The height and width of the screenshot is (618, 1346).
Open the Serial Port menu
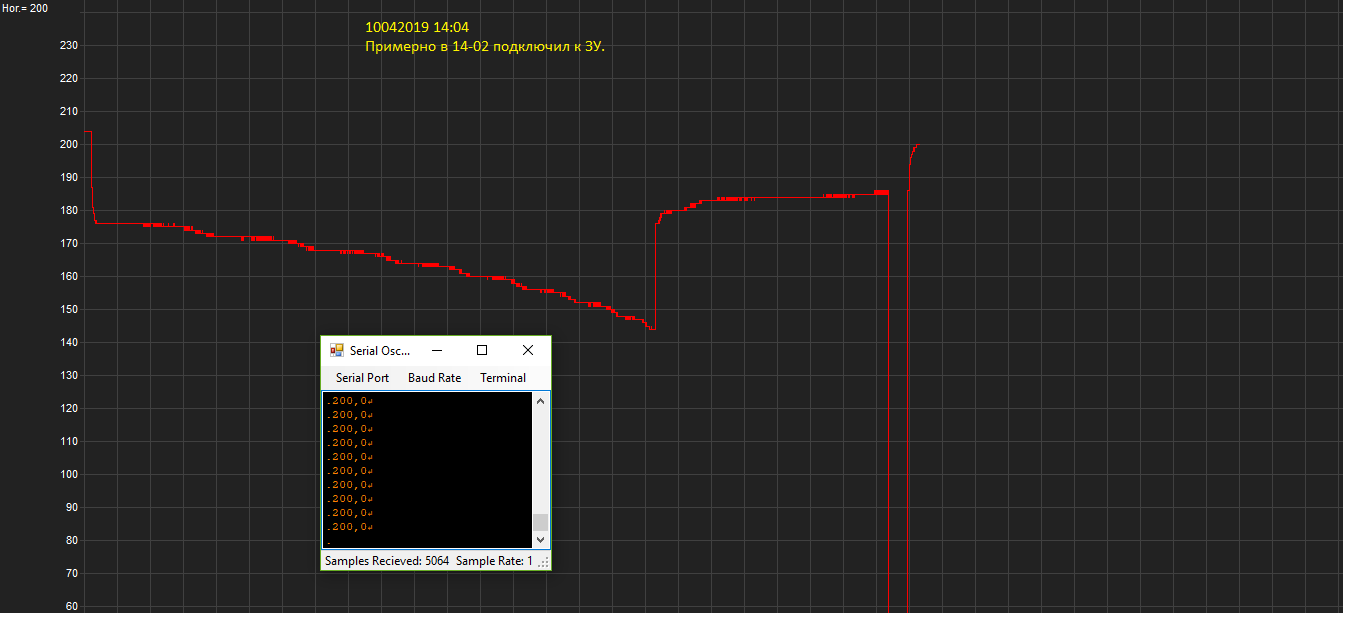[363, 378]
